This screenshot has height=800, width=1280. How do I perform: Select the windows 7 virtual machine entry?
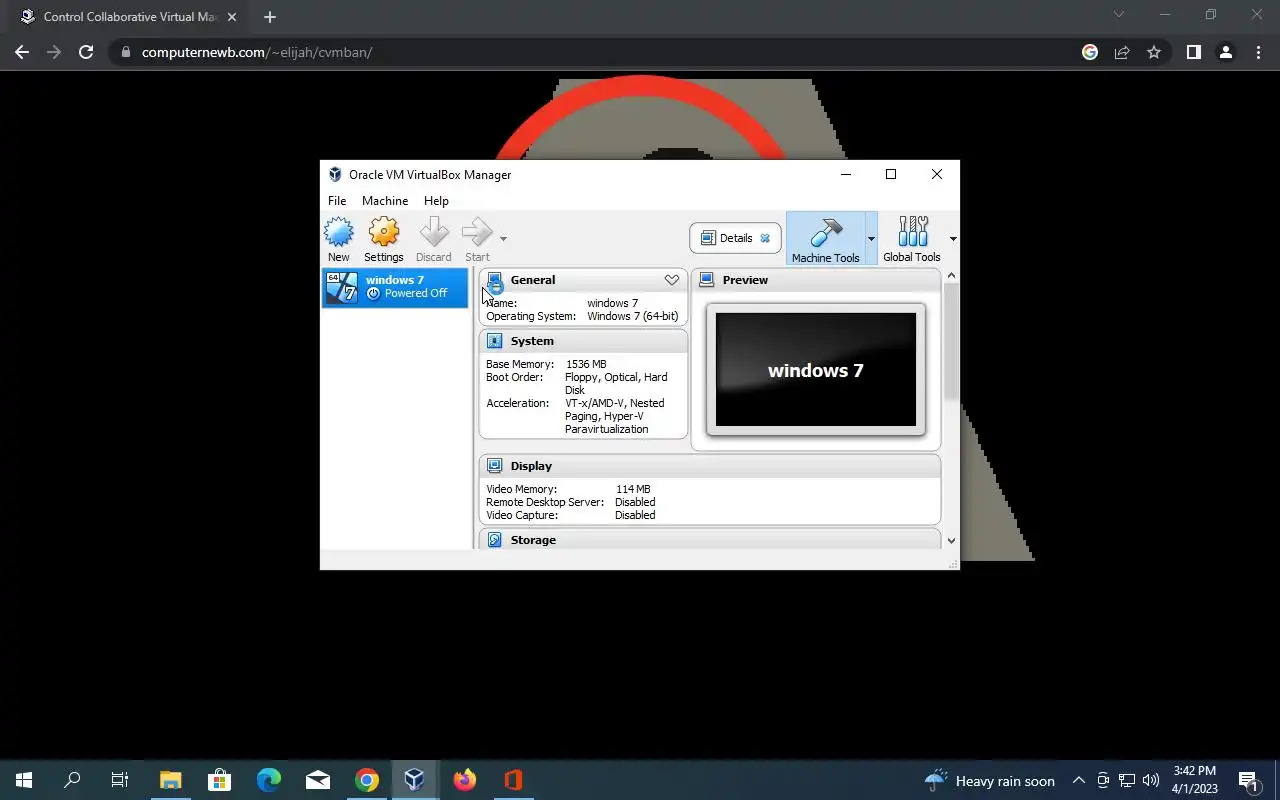(x=395, y=287)
